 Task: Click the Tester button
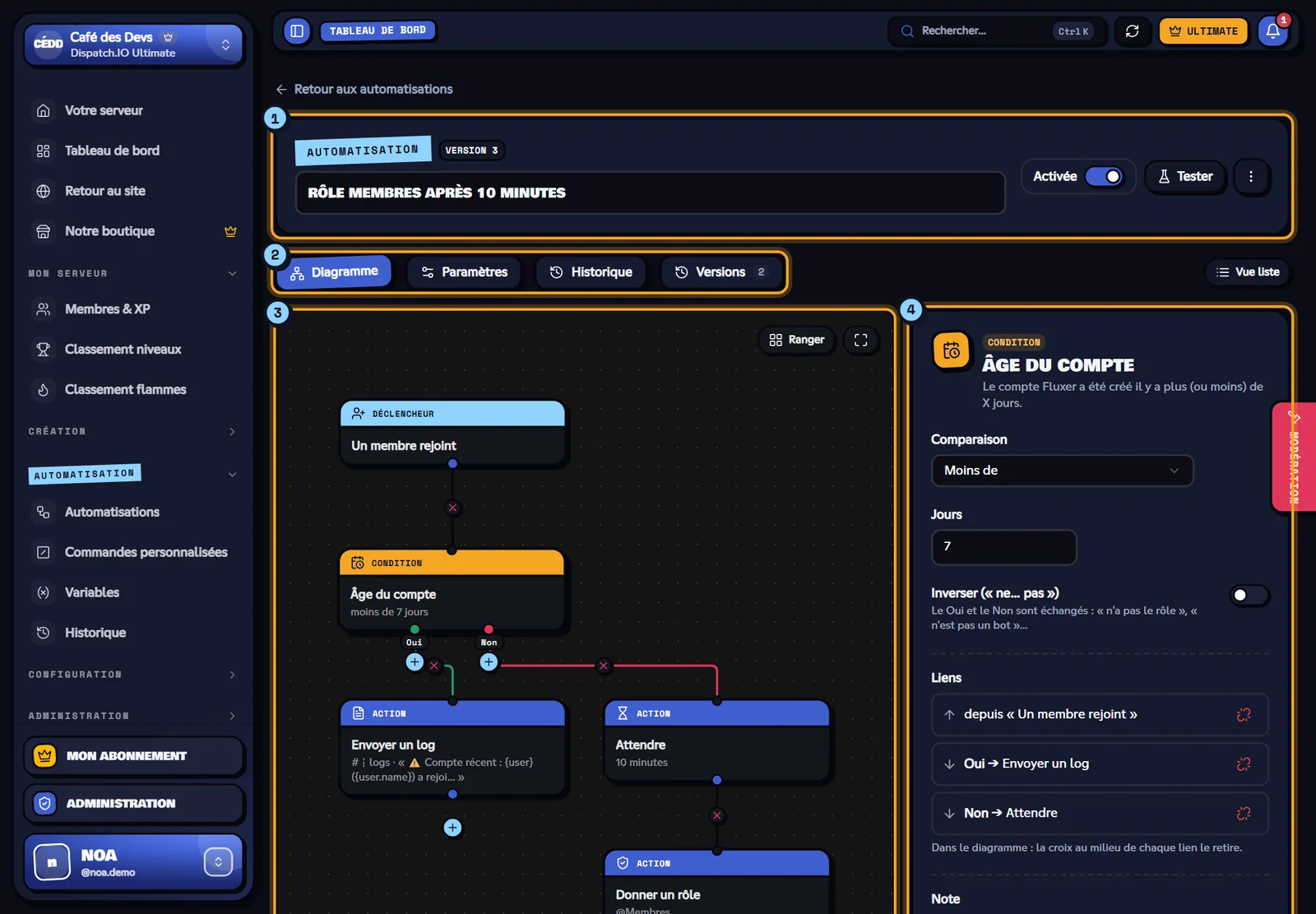pos(1185,177)
